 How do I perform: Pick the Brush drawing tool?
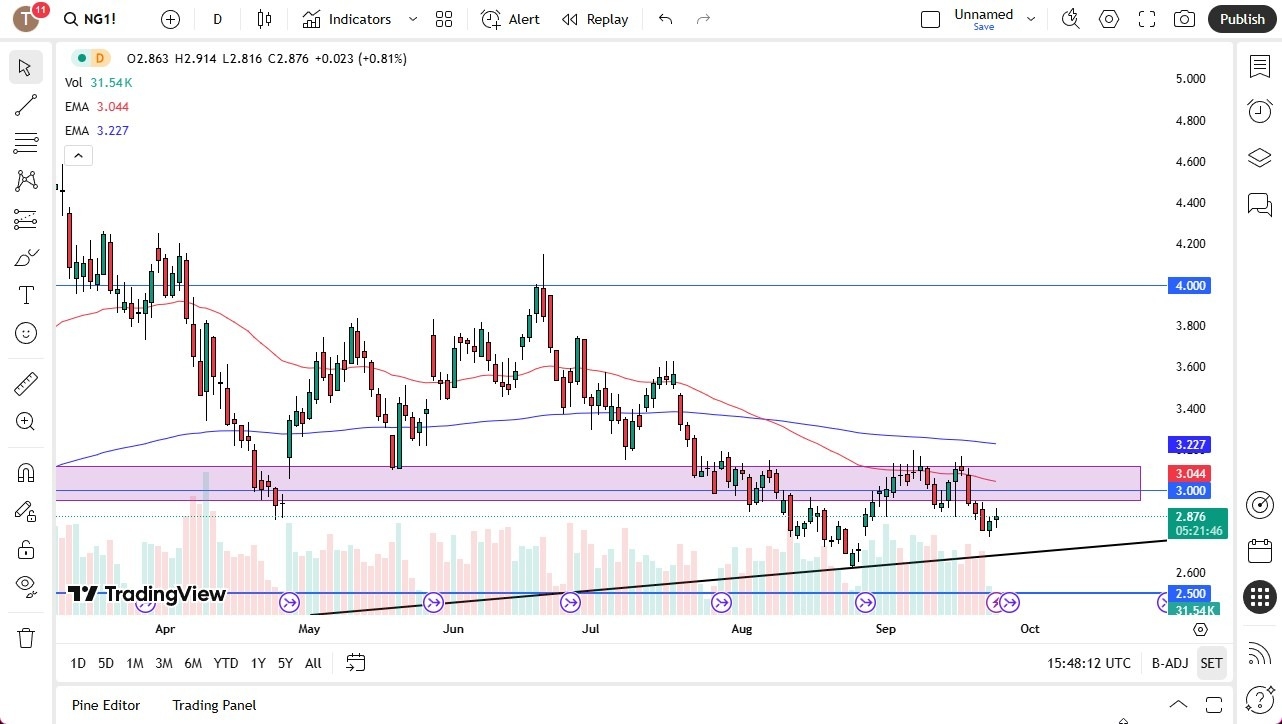[26, 257]
